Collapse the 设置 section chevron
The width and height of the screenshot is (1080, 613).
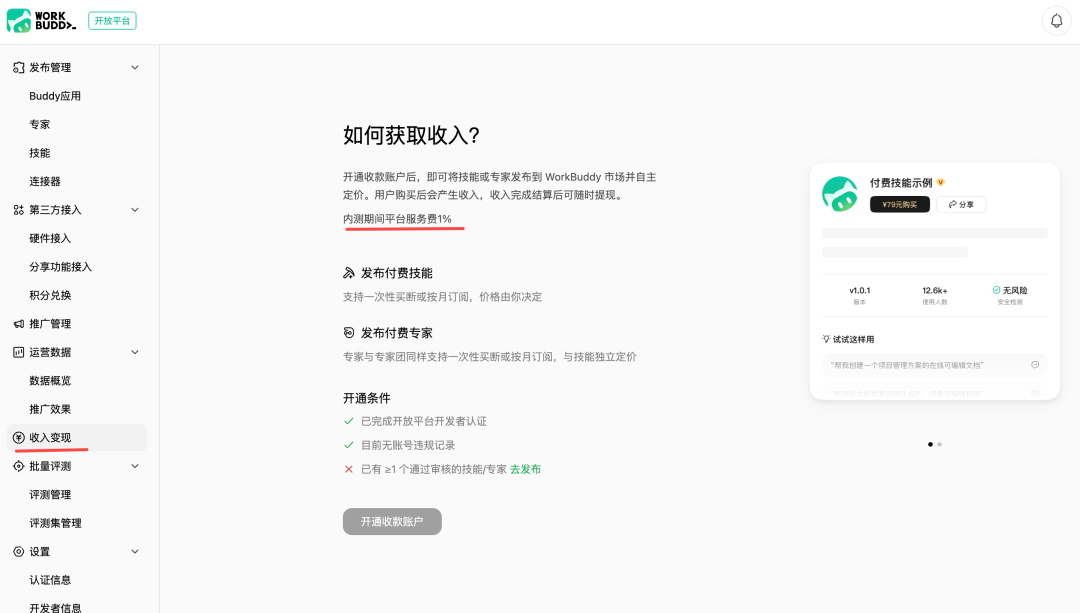pyautogui.click(x=135, y=552)
